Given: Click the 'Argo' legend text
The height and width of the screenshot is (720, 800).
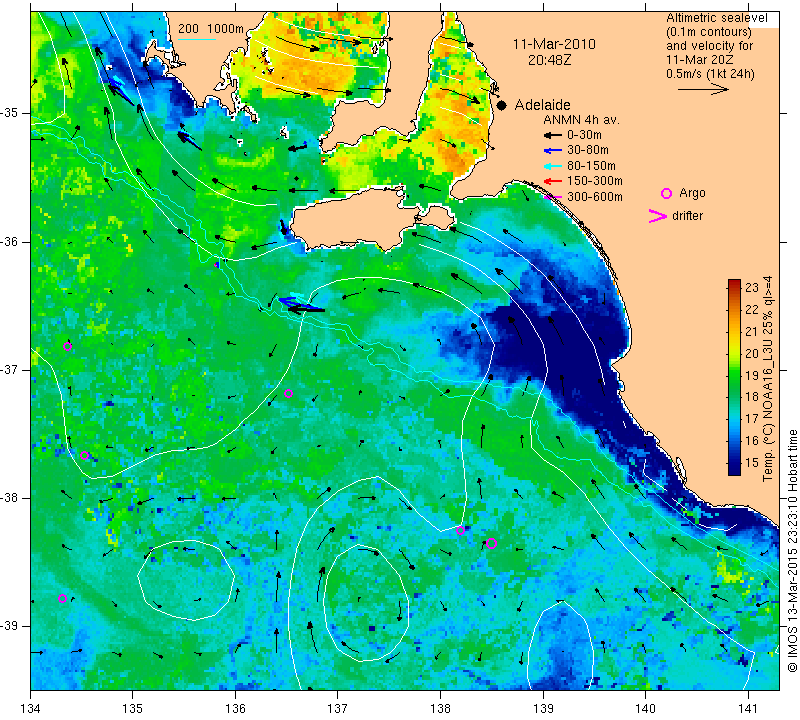Looking at the screenshot, I should click(692, 193).
